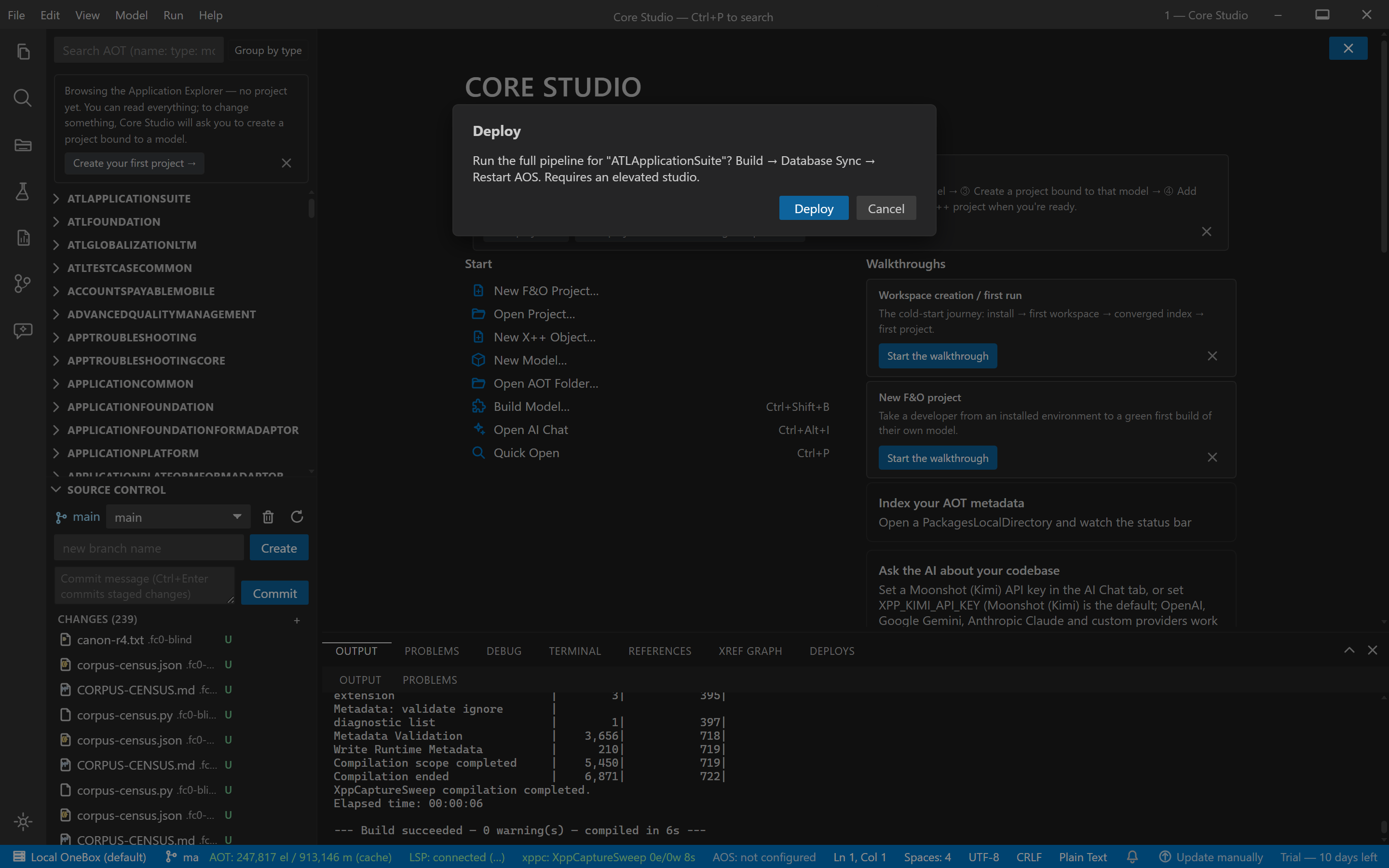Click the Commit button
The height and width of the screenshot is (868, 1389).
(x=274, y=593)
